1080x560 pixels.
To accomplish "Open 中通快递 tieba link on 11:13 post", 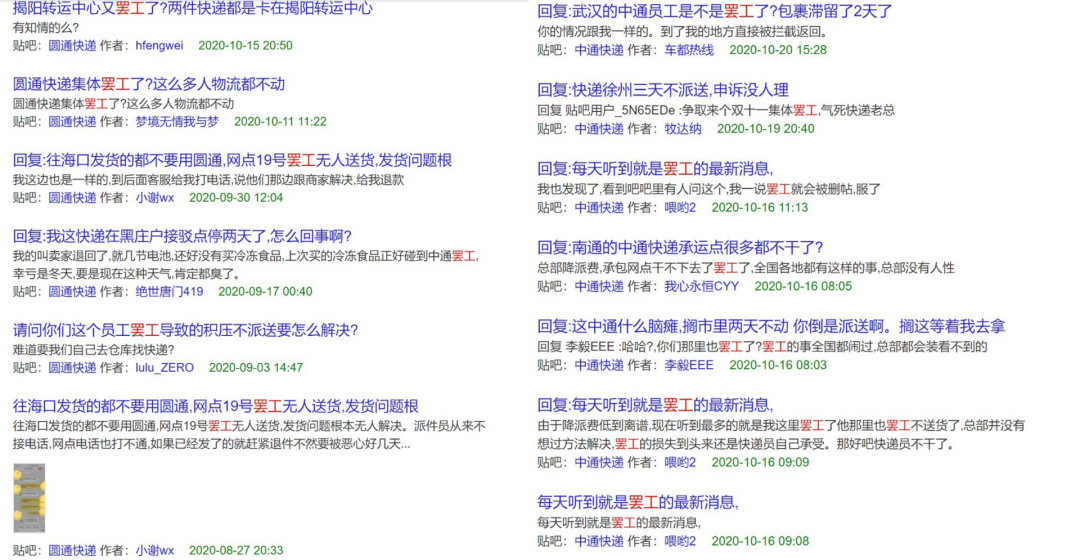I will pyautogui.click(x=599, y=207).
